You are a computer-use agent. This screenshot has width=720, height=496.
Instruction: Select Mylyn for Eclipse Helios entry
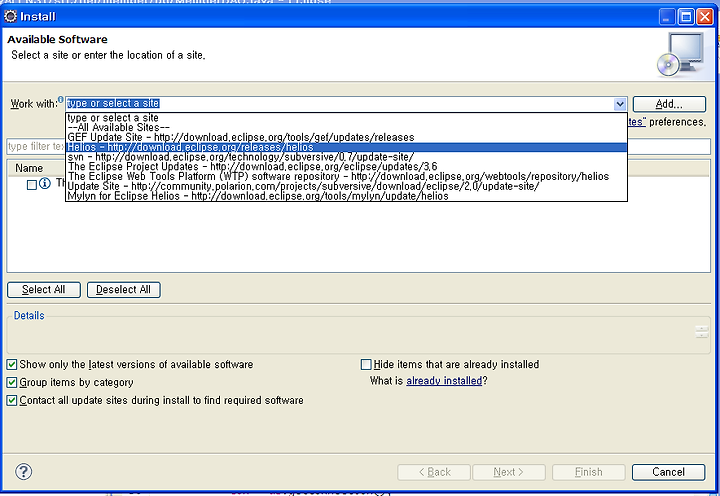pyautogui.click(x=346, y=196)
